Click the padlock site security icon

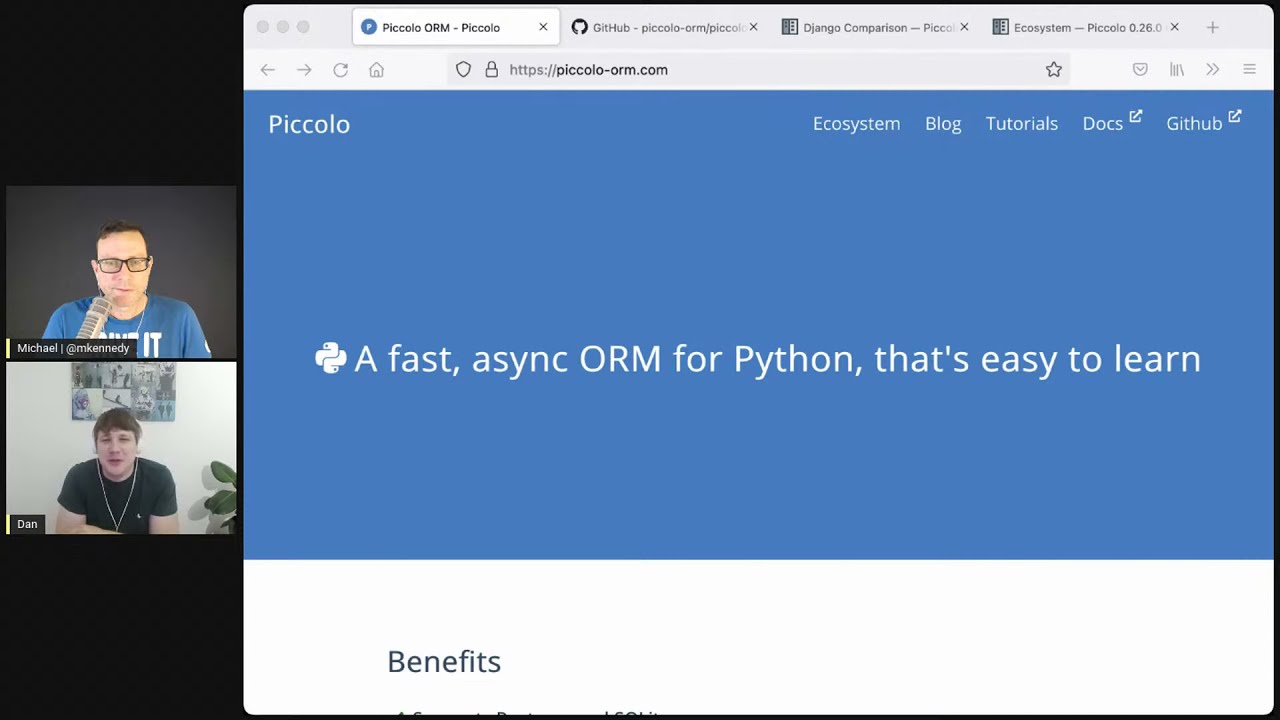click(491, 70)
